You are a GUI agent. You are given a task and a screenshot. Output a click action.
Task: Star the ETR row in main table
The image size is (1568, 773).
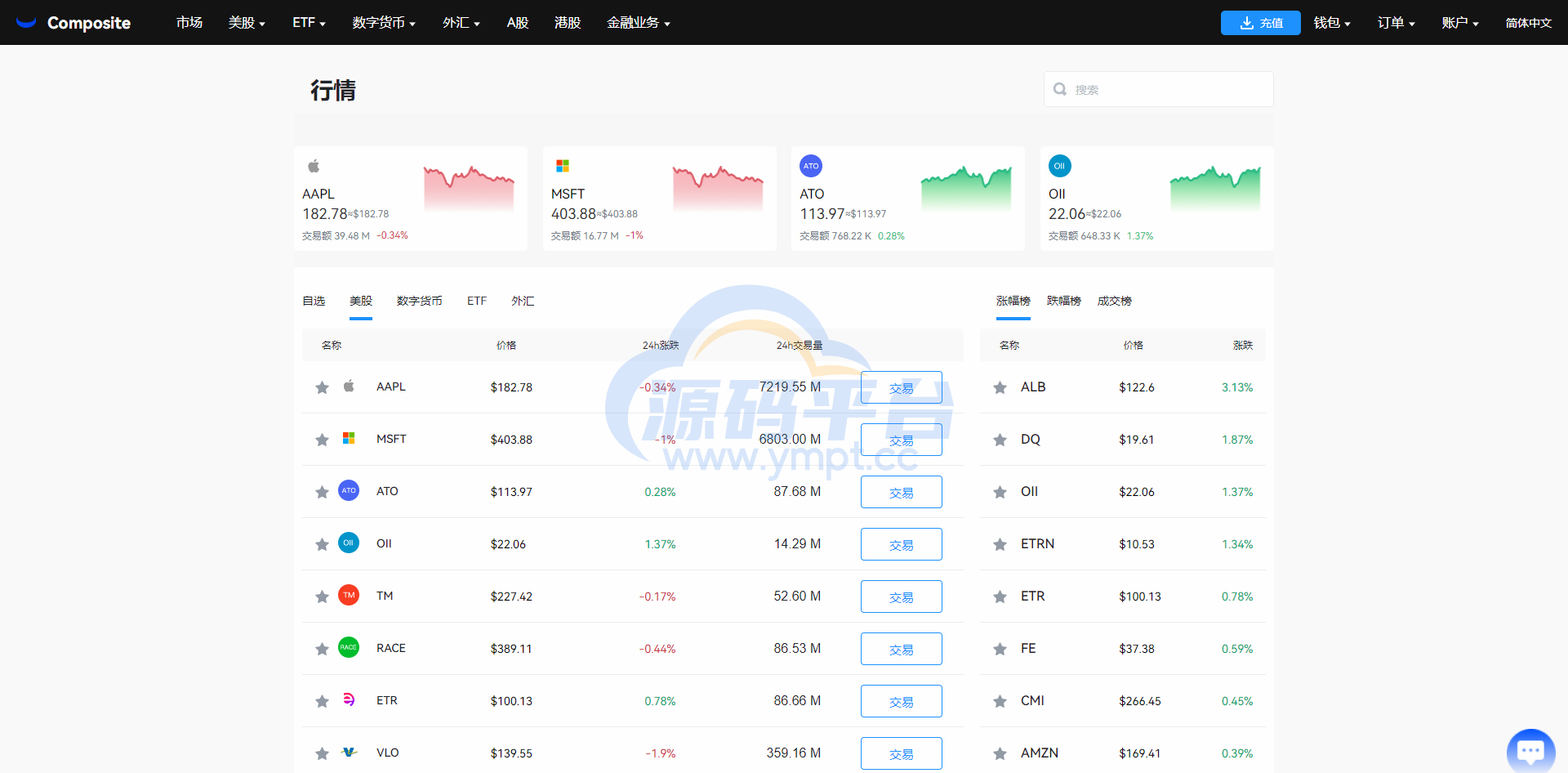point(322,701)
